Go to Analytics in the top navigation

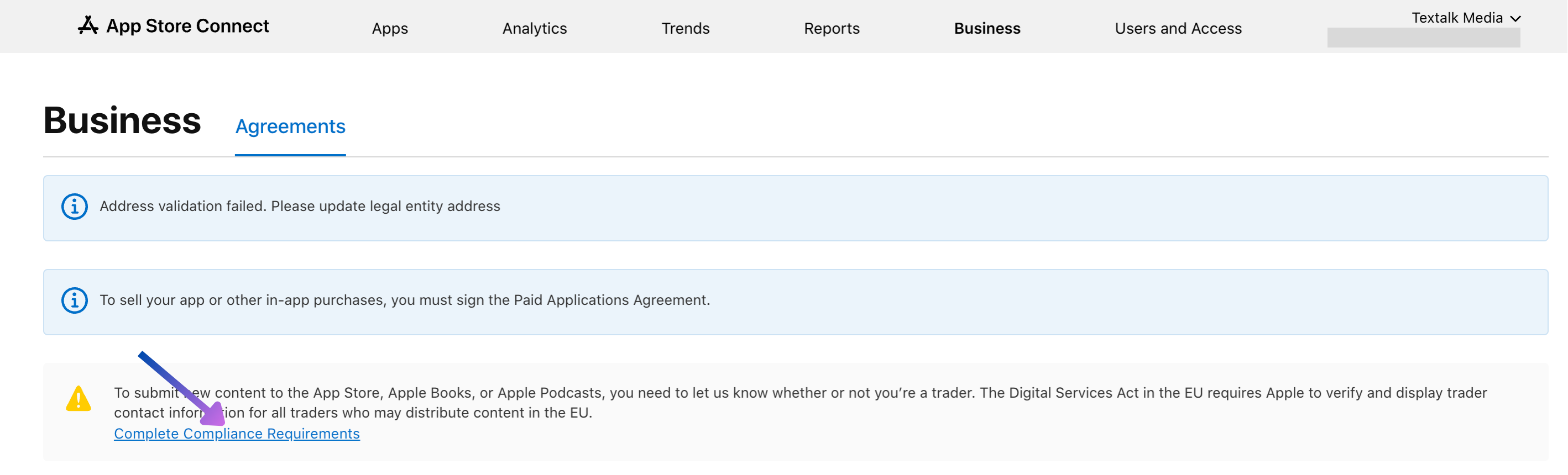point(535,29)
